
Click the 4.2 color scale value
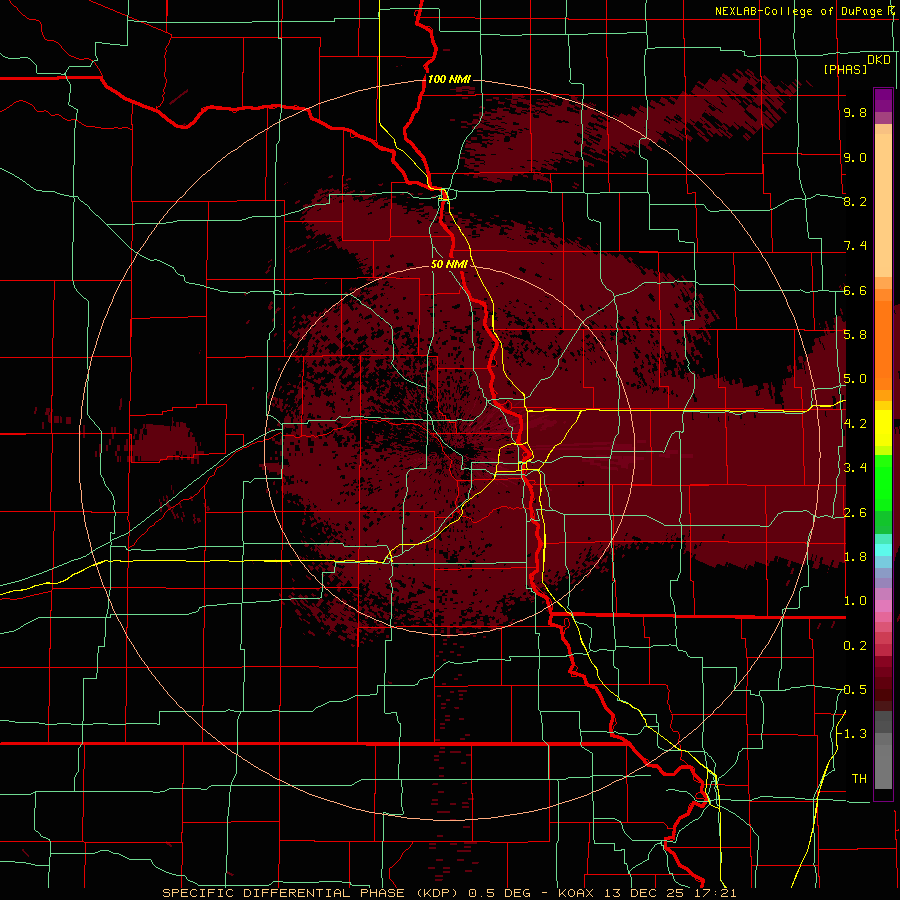855,424
